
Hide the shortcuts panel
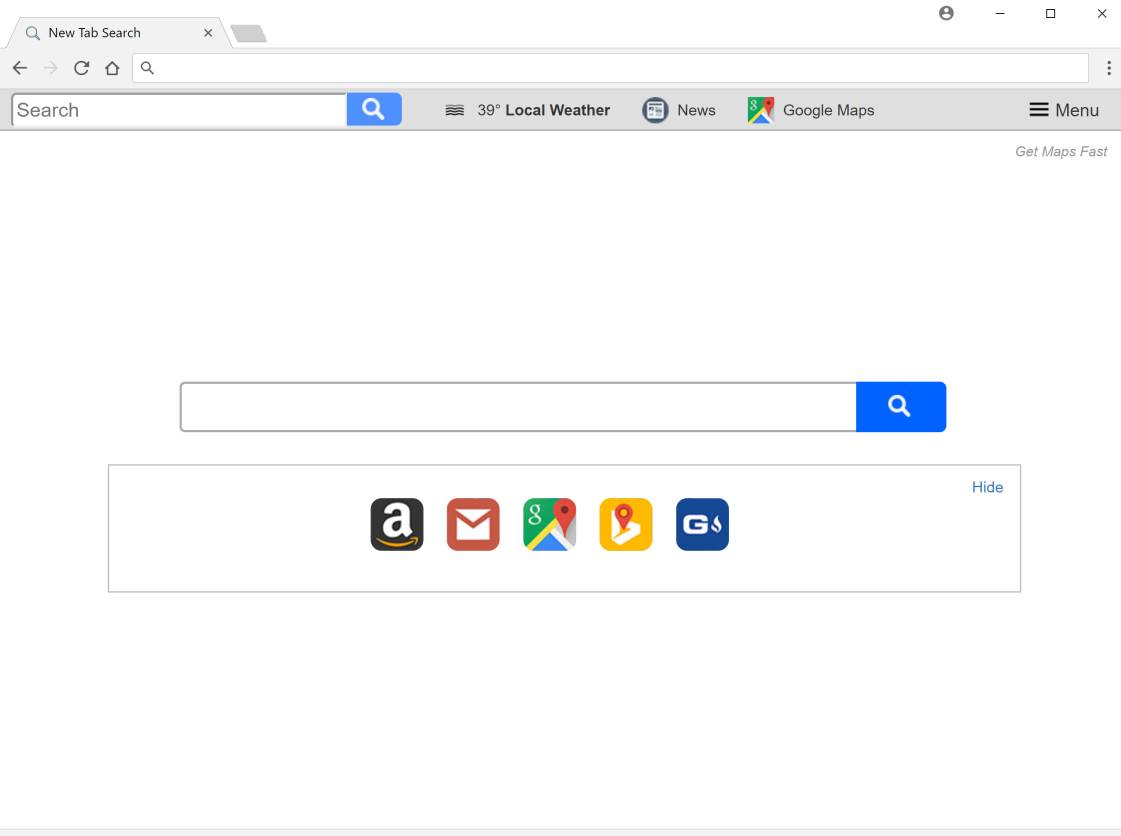click(x=987, y=487)
